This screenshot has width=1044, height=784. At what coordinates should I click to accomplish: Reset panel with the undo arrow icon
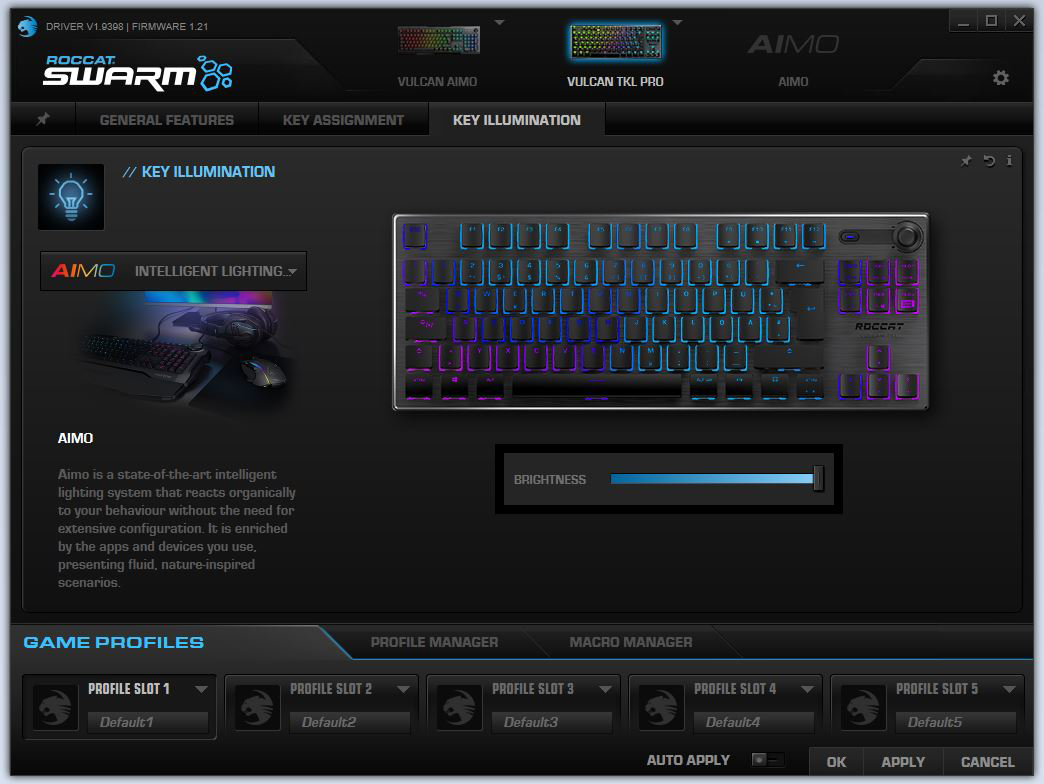(x=989, y=161)
